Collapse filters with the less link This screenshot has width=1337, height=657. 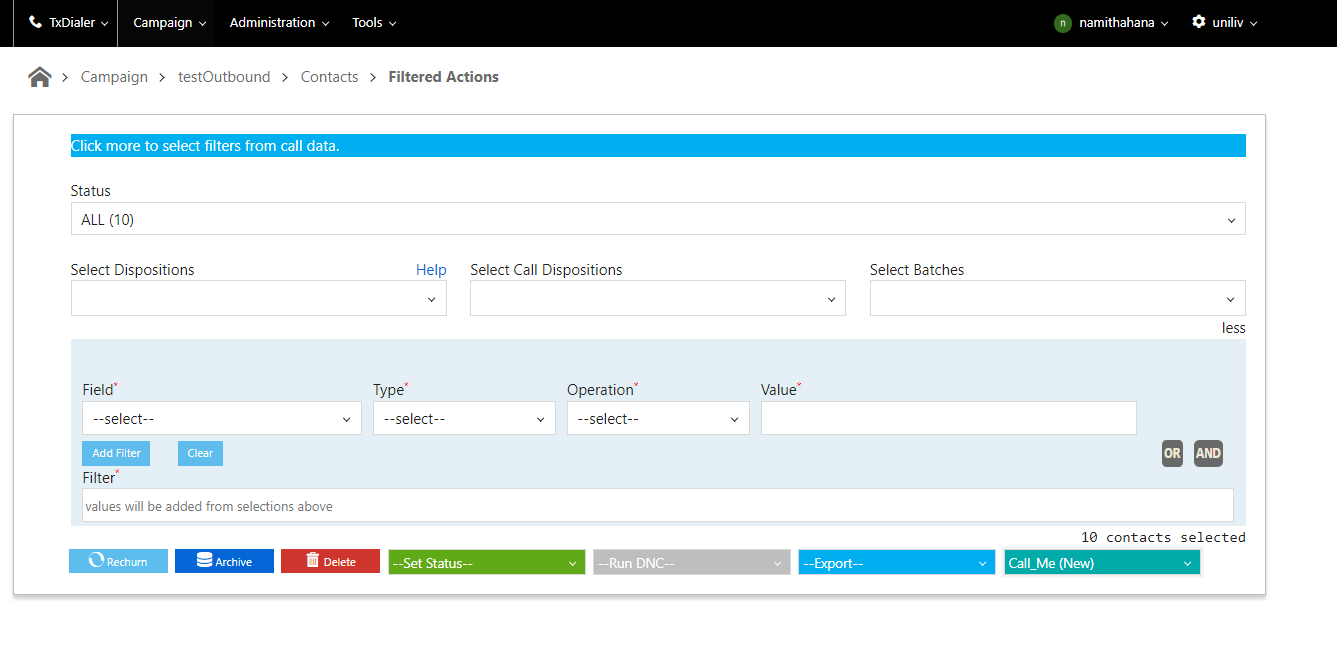click(x=1233, y=328)
